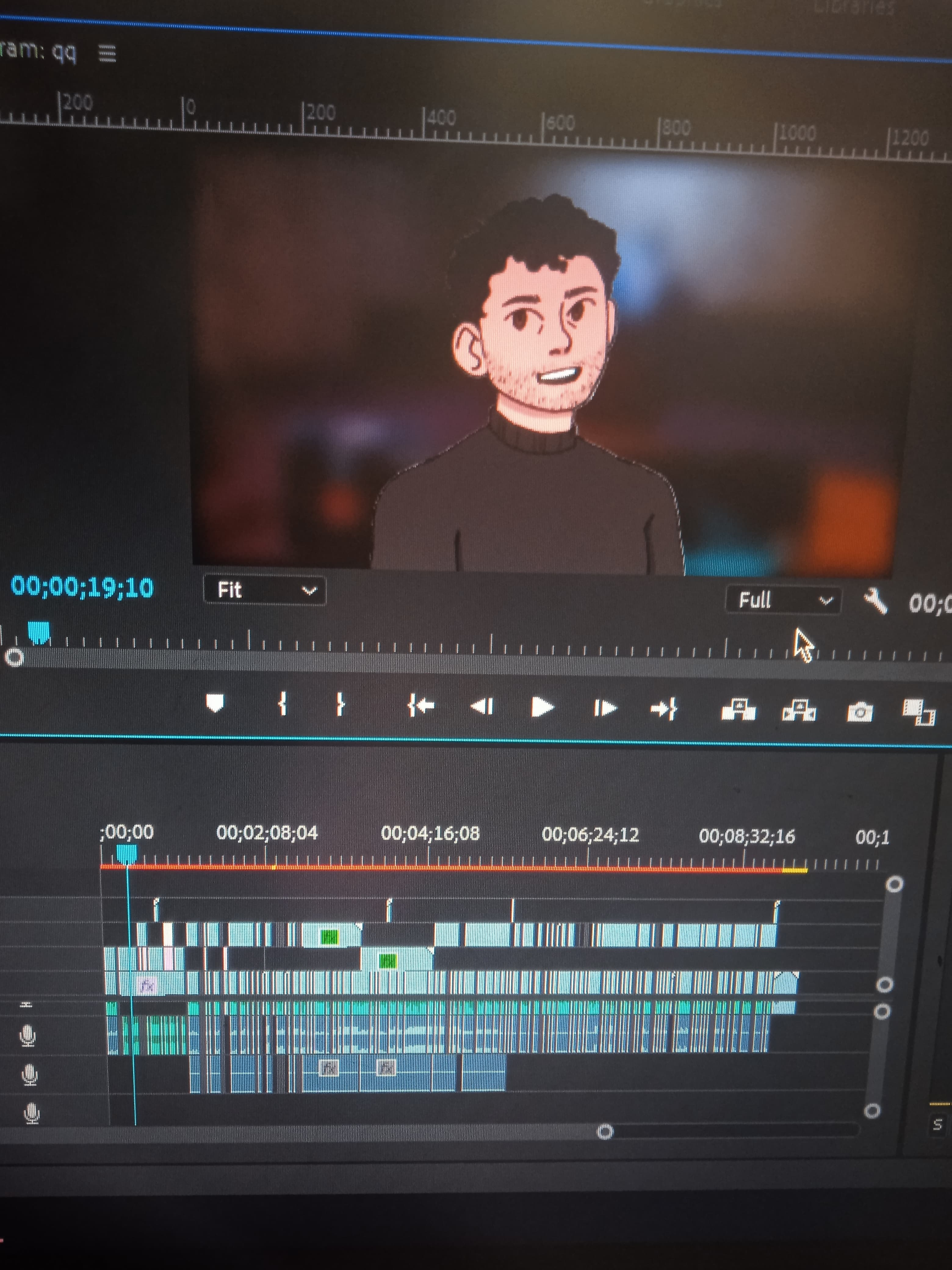Click the Go to Out point button

(x=664, y=709)
